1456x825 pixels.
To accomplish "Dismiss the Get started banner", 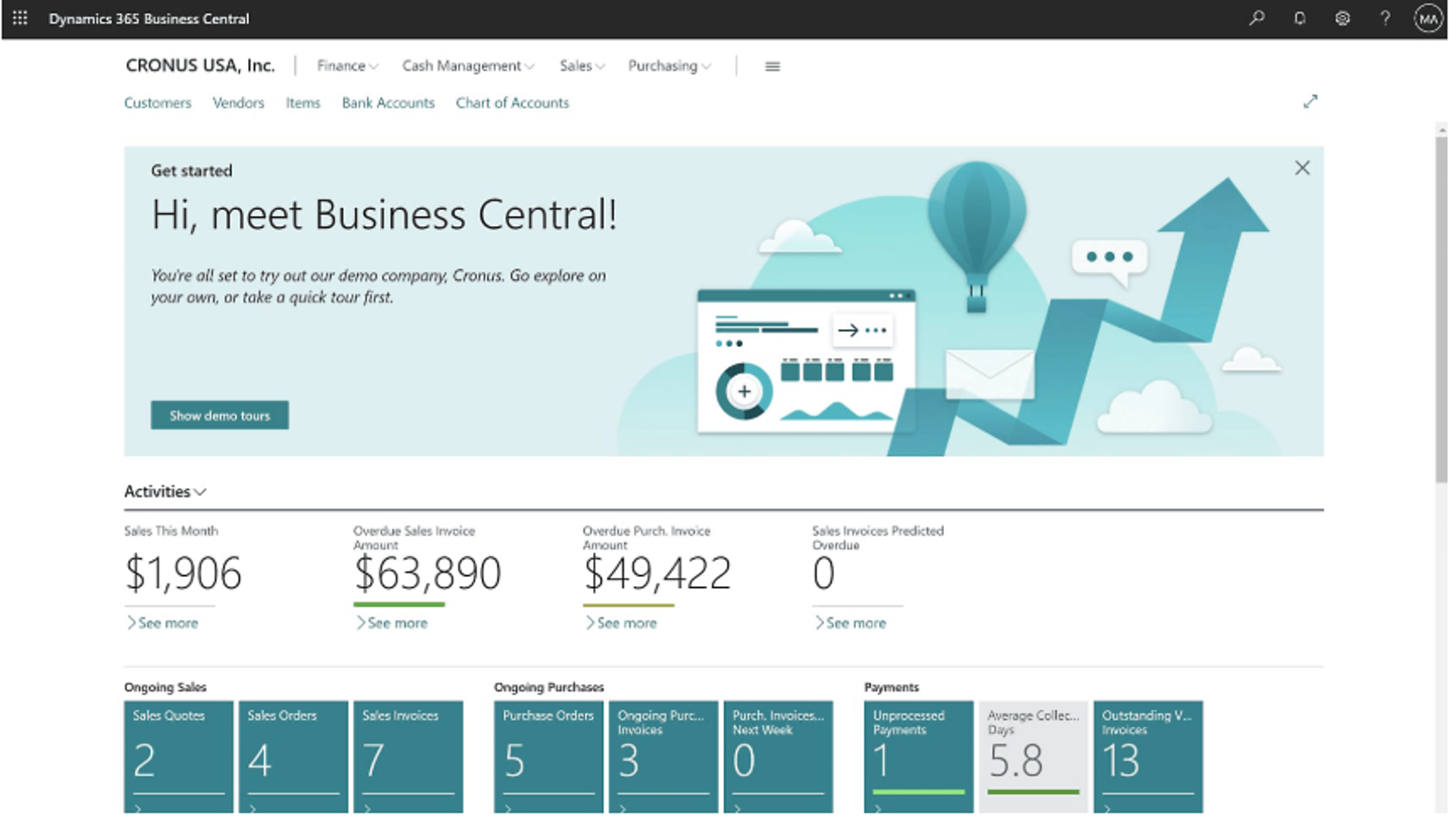I will point(1302,168).
